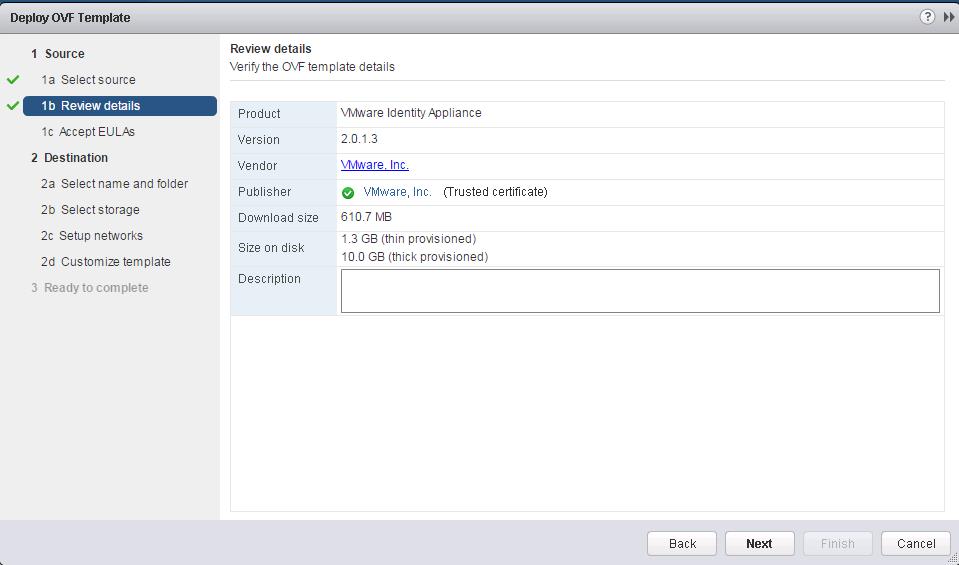Open step 2c Setup networks
The height and width of the screenshot is (565, 959).
click(92, 235)
